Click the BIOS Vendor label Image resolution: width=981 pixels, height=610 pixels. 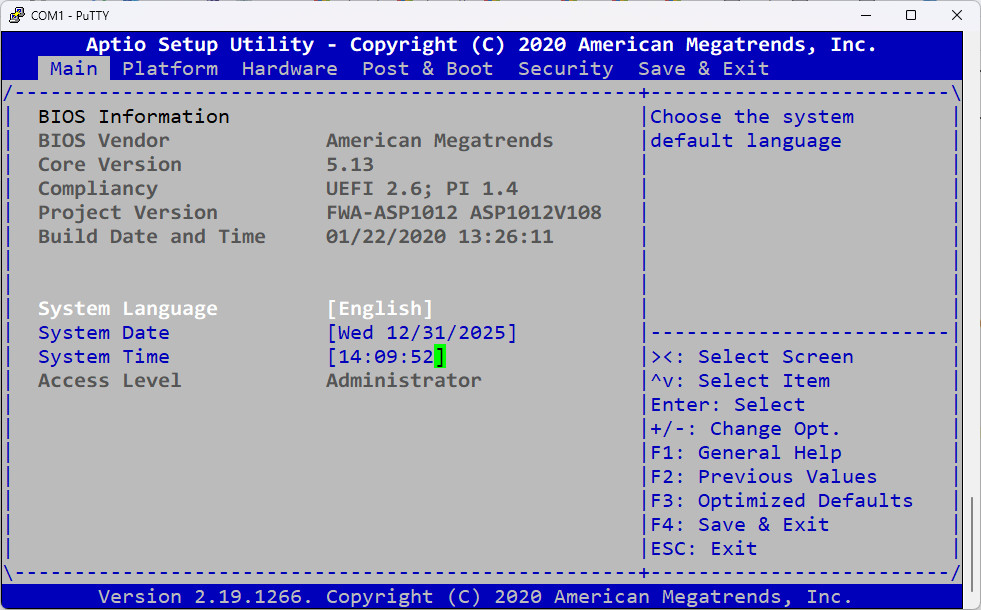(x=104, y=140)
